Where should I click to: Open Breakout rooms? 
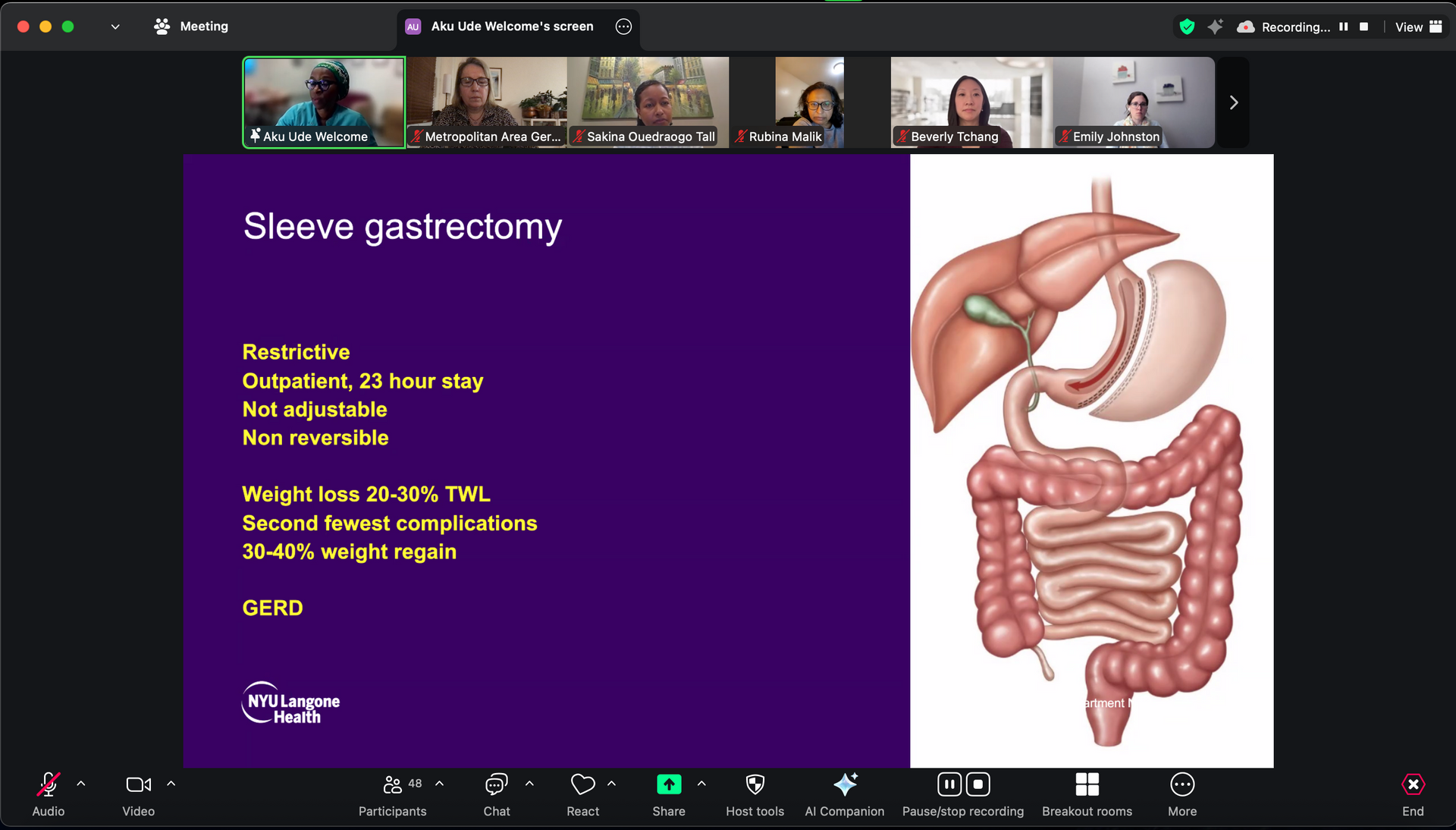click(x=1087, y=785)
